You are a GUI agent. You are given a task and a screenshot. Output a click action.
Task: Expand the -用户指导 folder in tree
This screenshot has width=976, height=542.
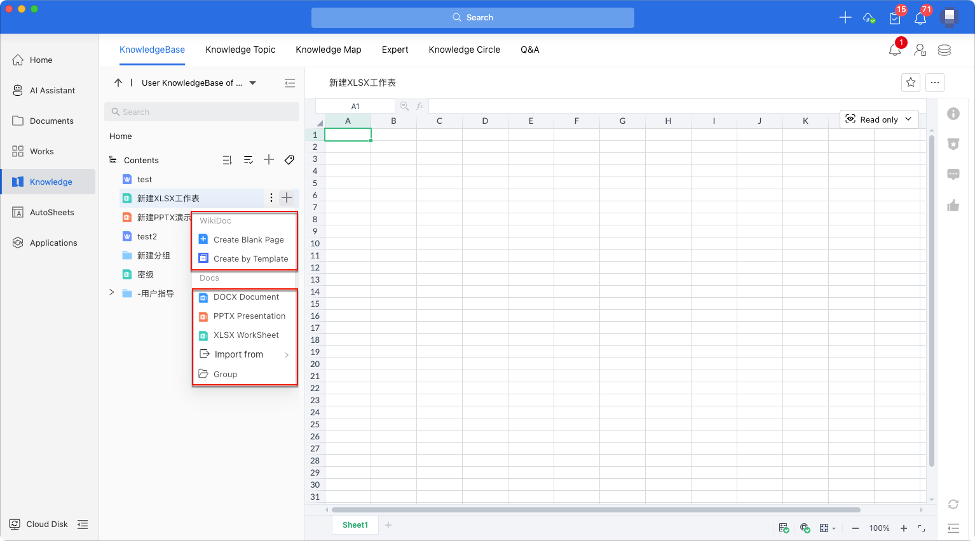click(112, 293)
